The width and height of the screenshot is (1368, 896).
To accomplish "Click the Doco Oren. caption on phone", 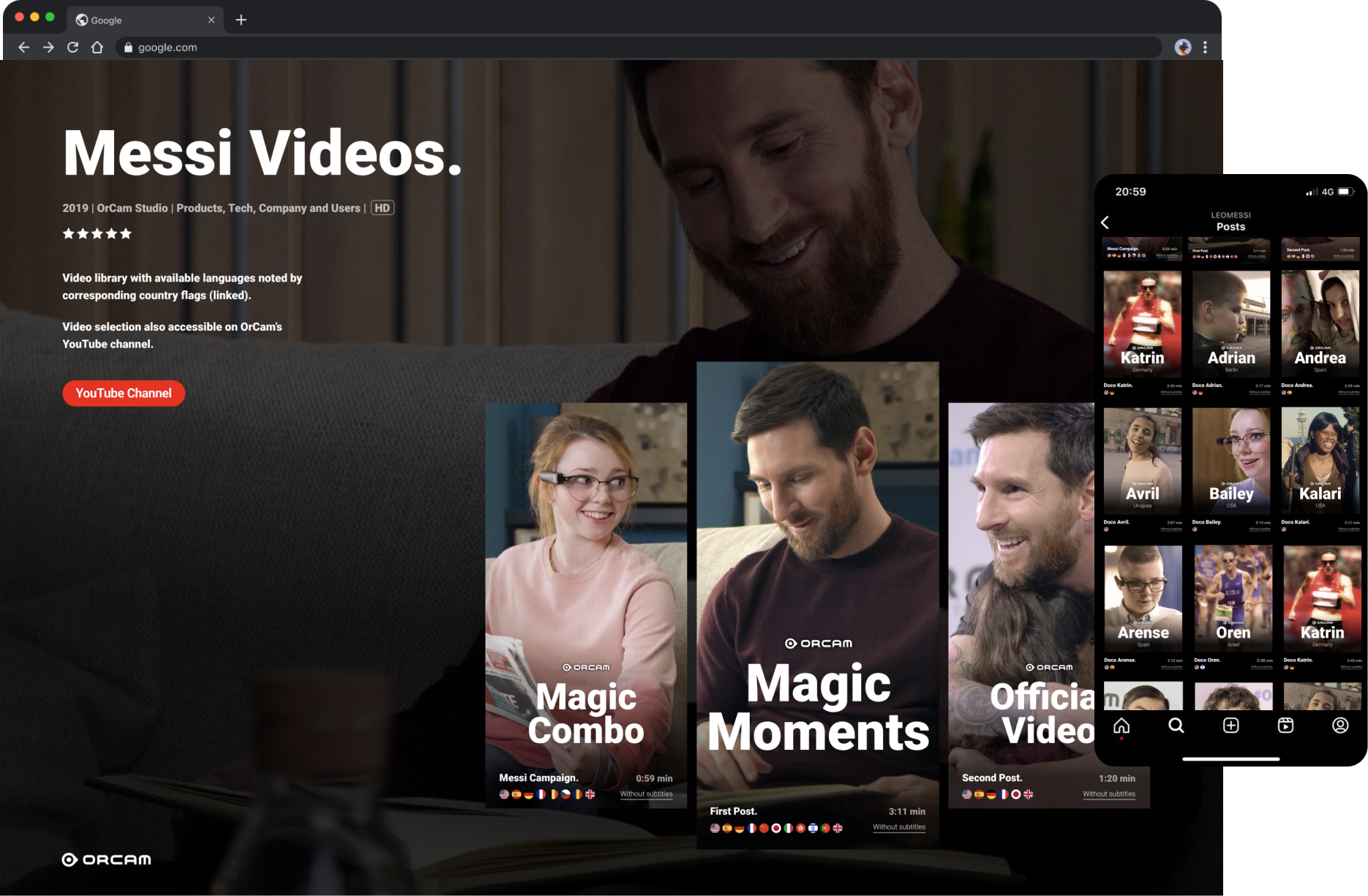I will point(1207,660).
